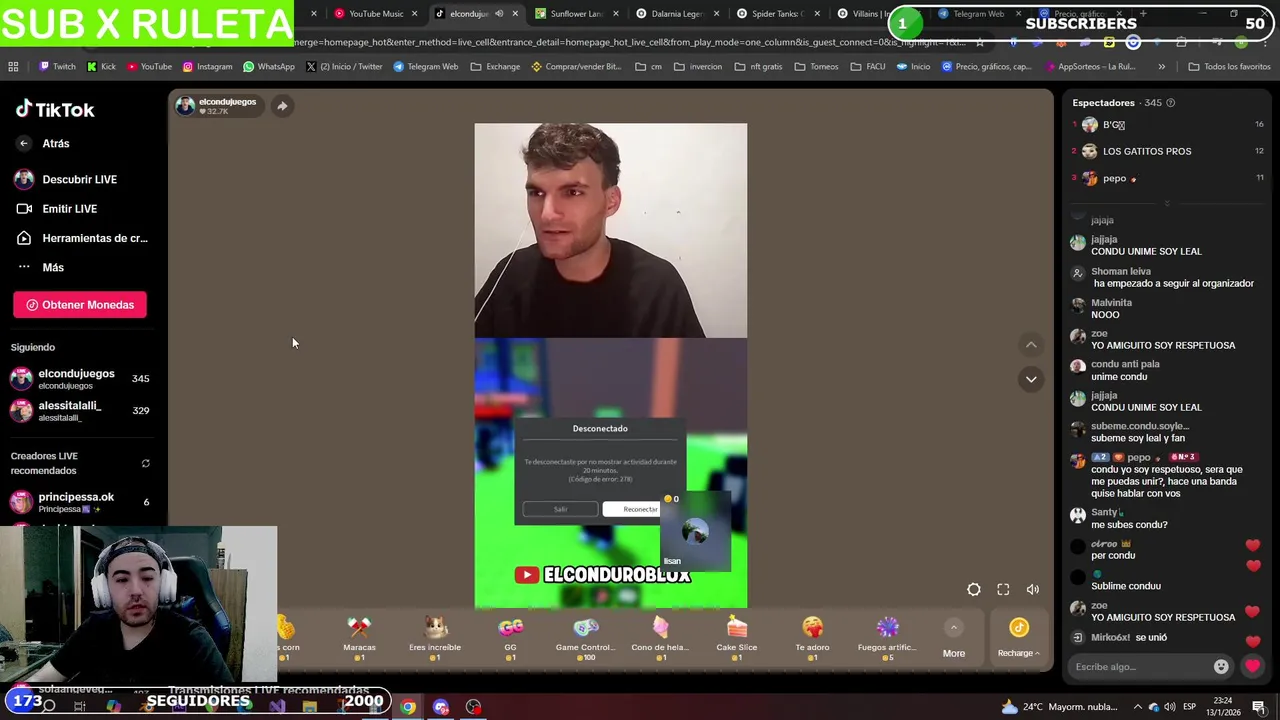
Task: Share the elcondujuegos live stream
Action: pos(282,106)
